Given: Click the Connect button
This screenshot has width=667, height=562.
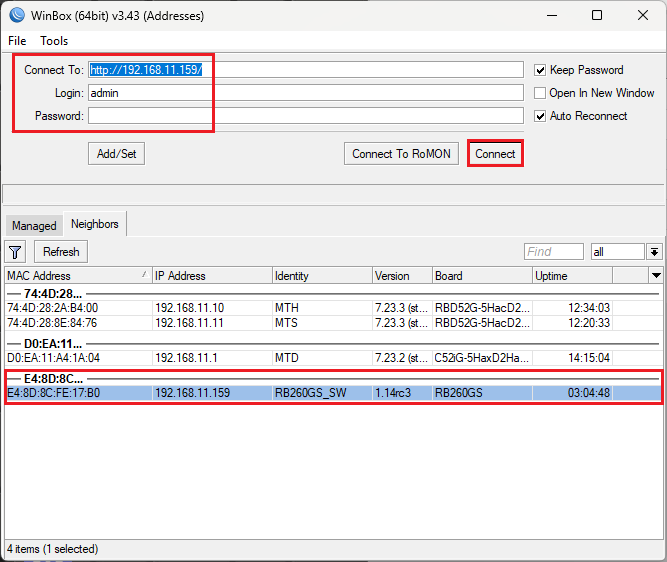Looking at the screenshot, I should coord(495,154).
